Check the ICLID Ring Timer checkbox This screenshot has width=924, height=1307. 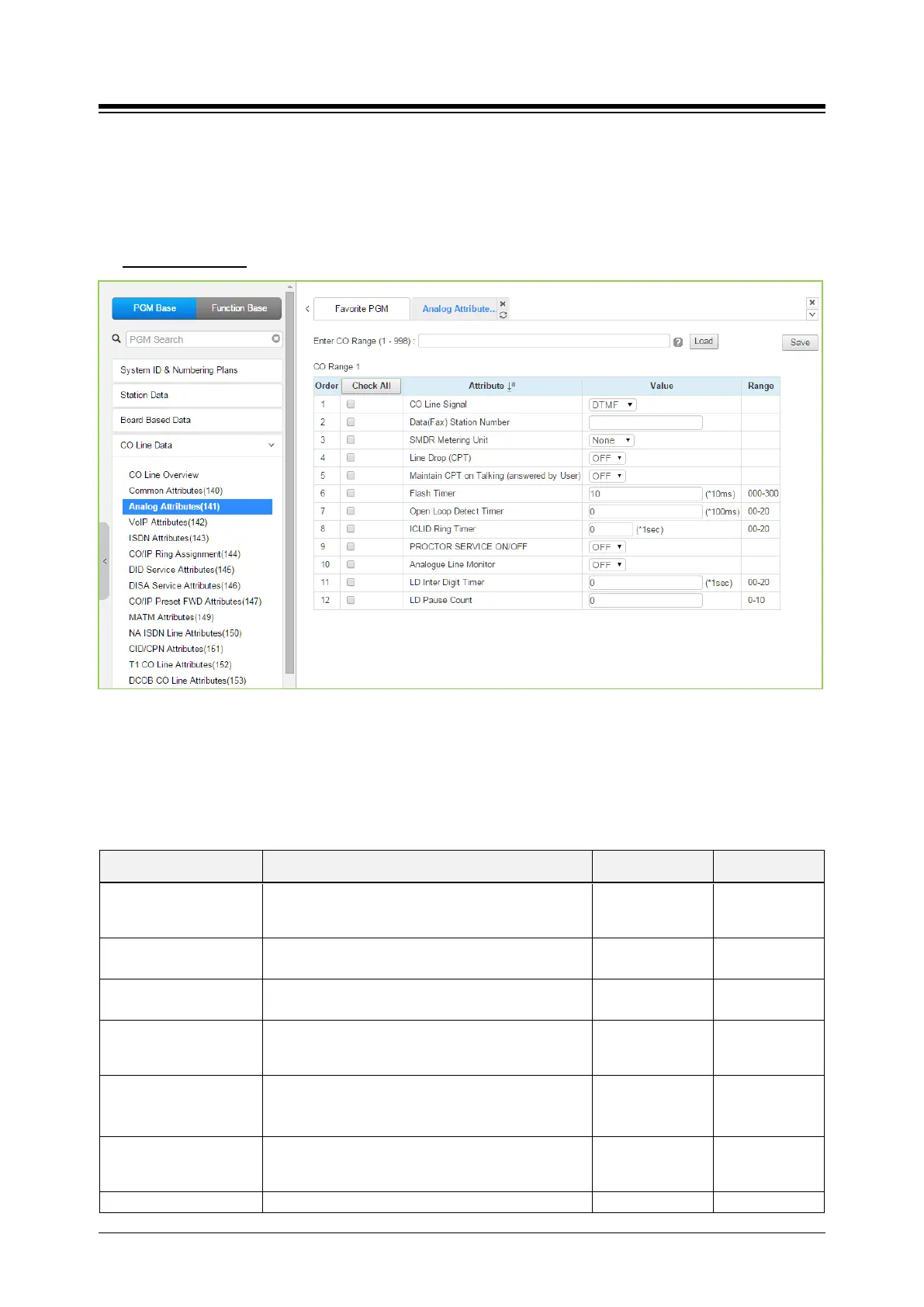pos(351,529)
